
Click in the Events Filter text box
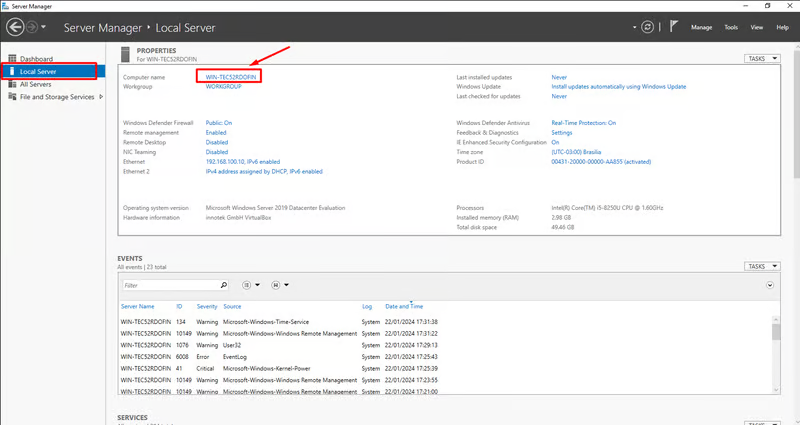[x=158, y=285]
